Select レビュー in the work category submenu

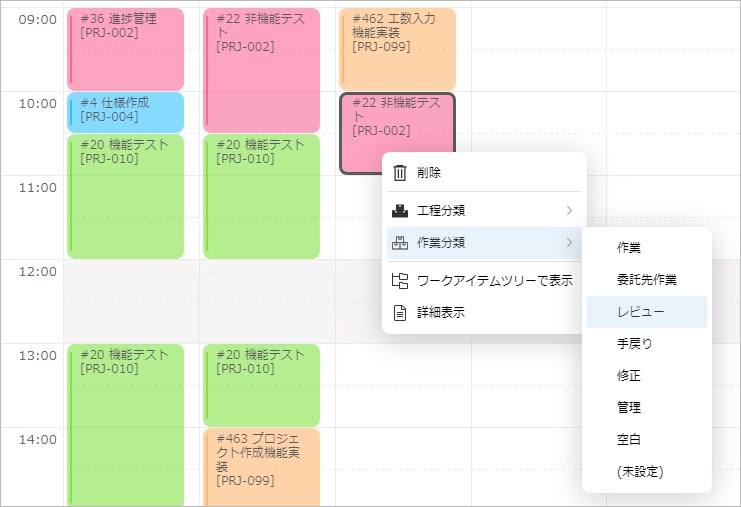(641, 312)
